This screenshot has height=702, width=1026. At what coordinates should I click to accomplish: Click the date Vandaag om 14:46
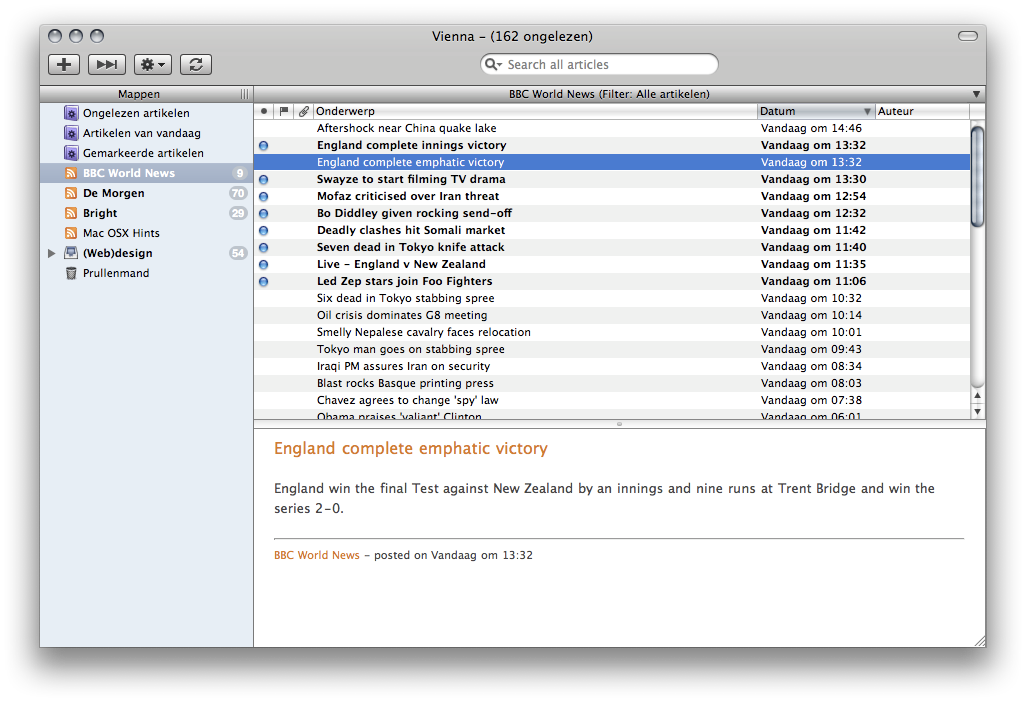[811, 128]
